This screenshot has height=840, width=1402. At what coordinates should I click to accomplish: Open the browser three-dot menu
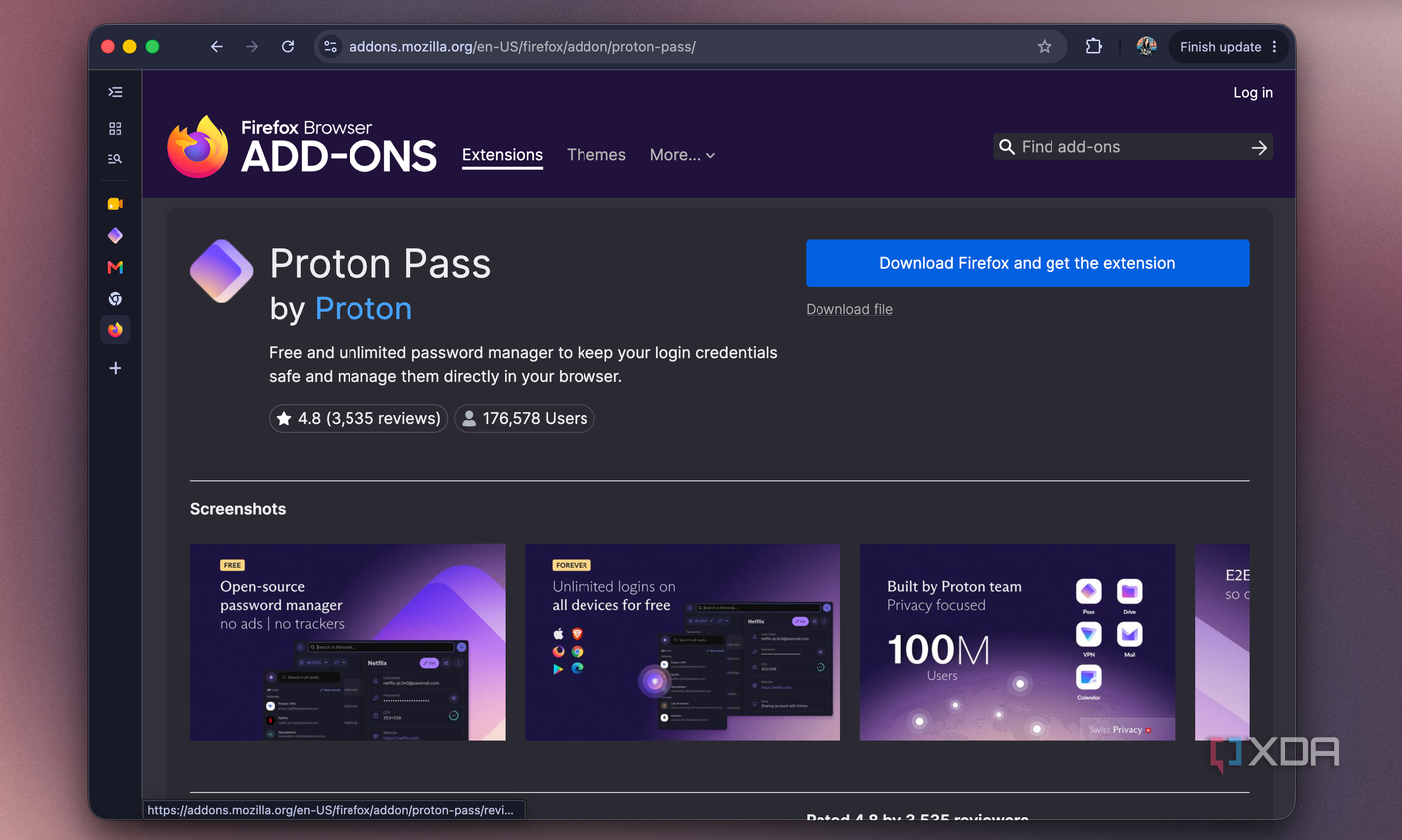pos(1274,47)
